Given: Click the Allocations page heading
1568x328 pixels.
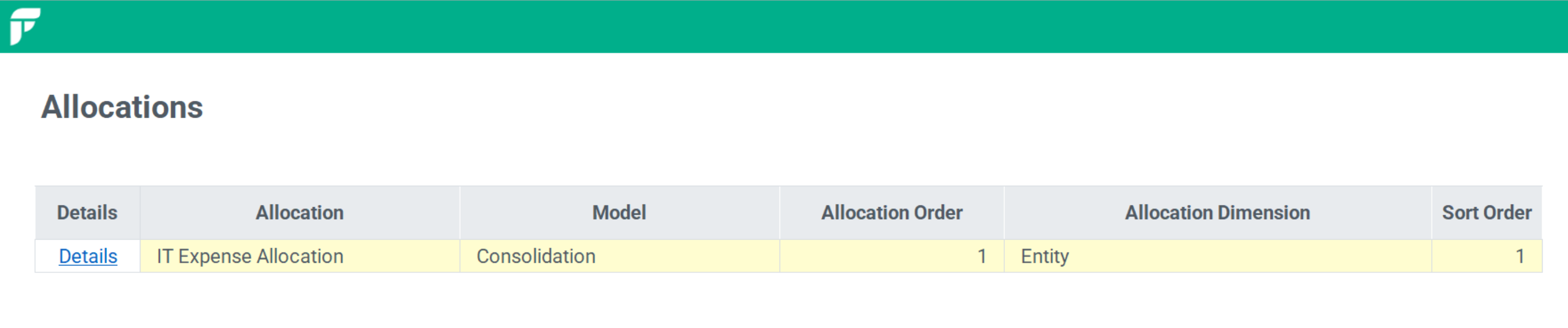Looking at the screenshot, I should pyautogui.click(x=121, y=107).
